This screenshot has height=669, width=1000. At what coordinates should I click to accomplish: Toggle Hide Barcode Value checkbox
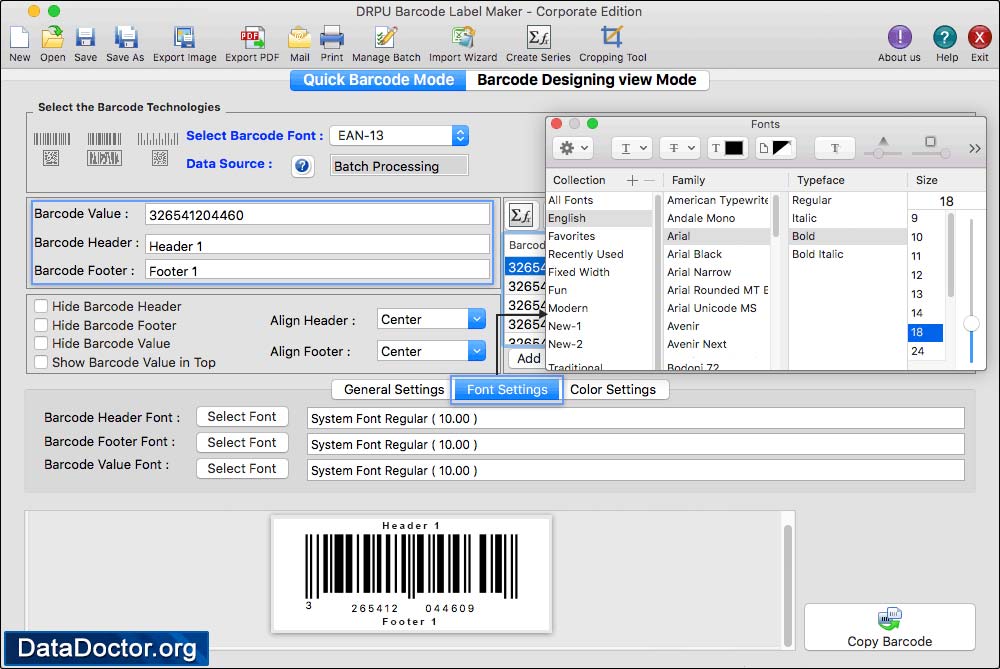click(x=41, y=344)
